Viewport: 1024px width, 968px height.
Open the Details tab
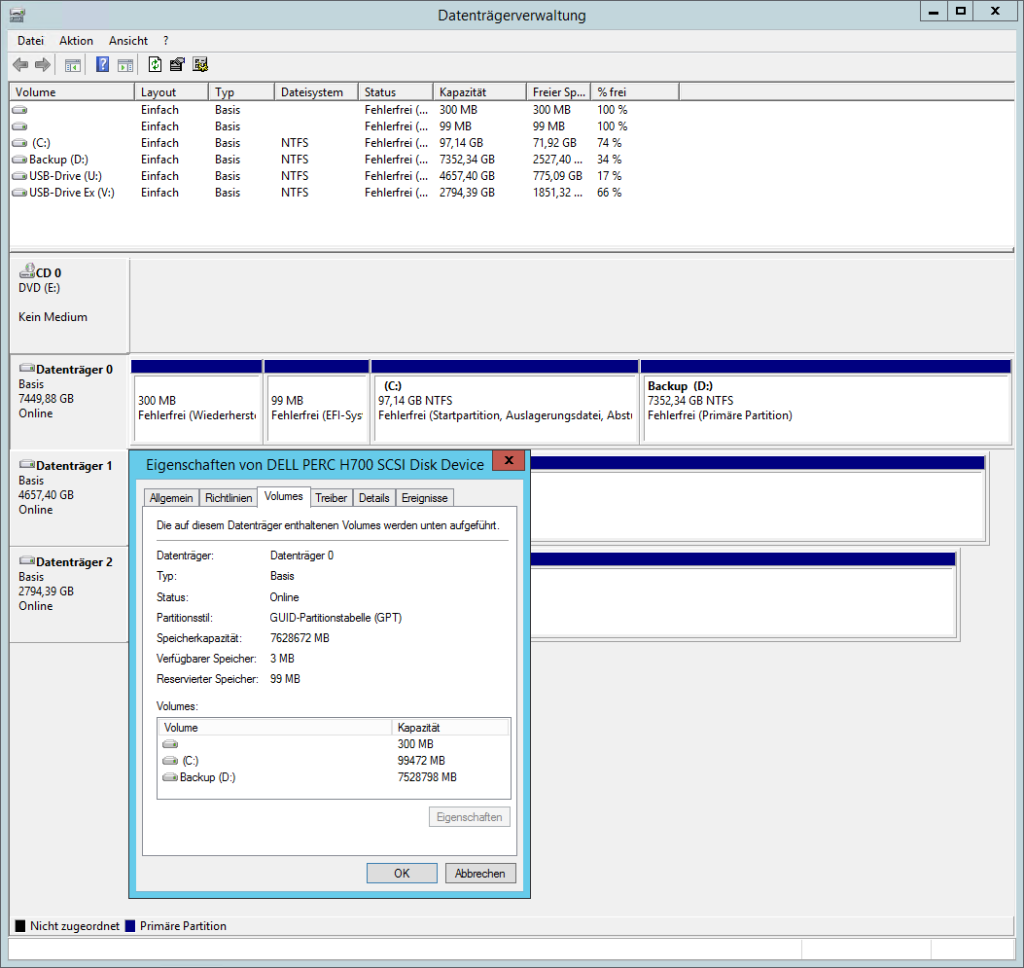374,497
